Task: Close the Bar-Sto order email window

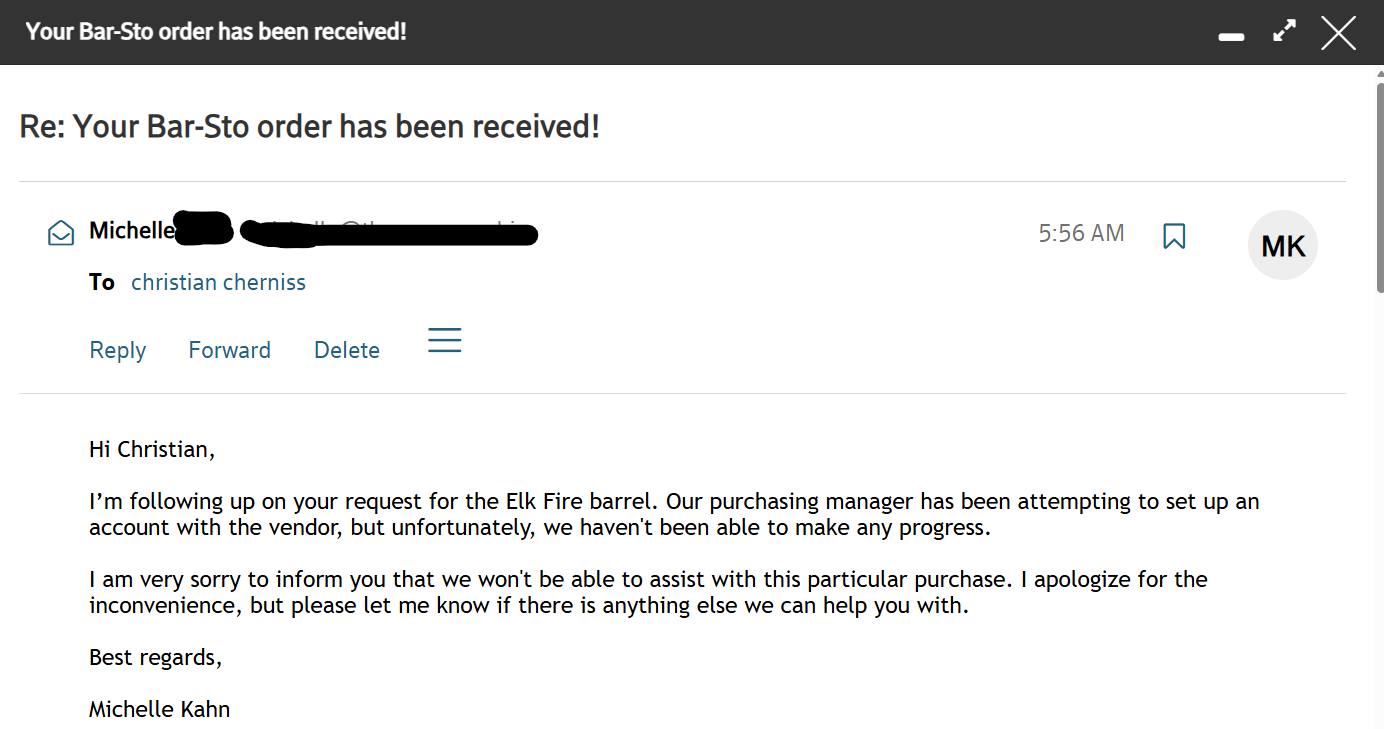Action: click(1338, 33)
